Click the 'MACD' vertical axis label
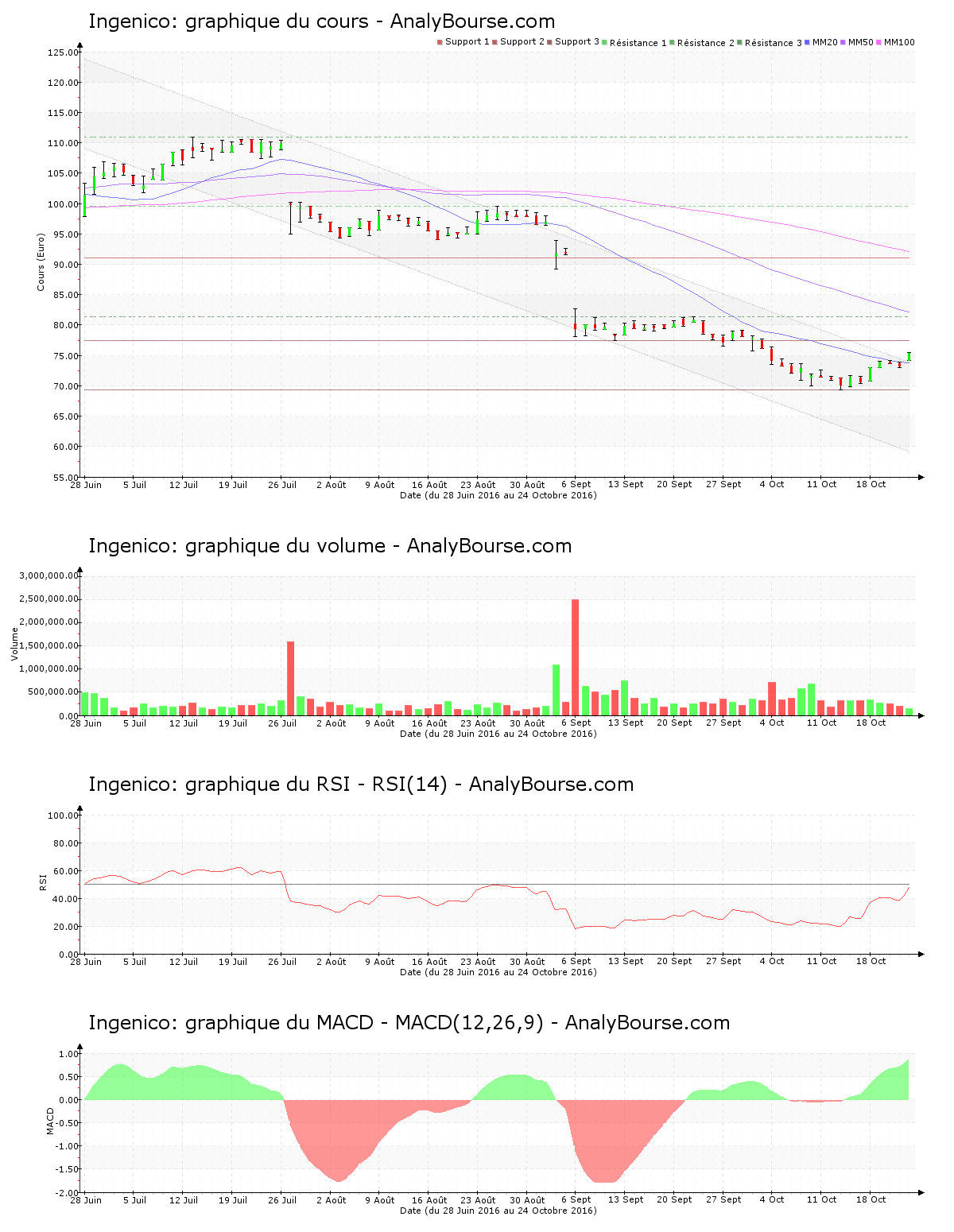Screen dimensions: 954x1232 click(50, 1121)
